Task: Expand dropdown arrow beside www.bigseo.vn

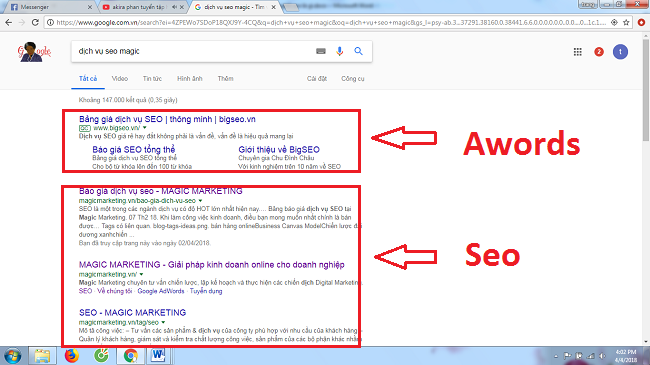Action: click(x=145, y=128)
